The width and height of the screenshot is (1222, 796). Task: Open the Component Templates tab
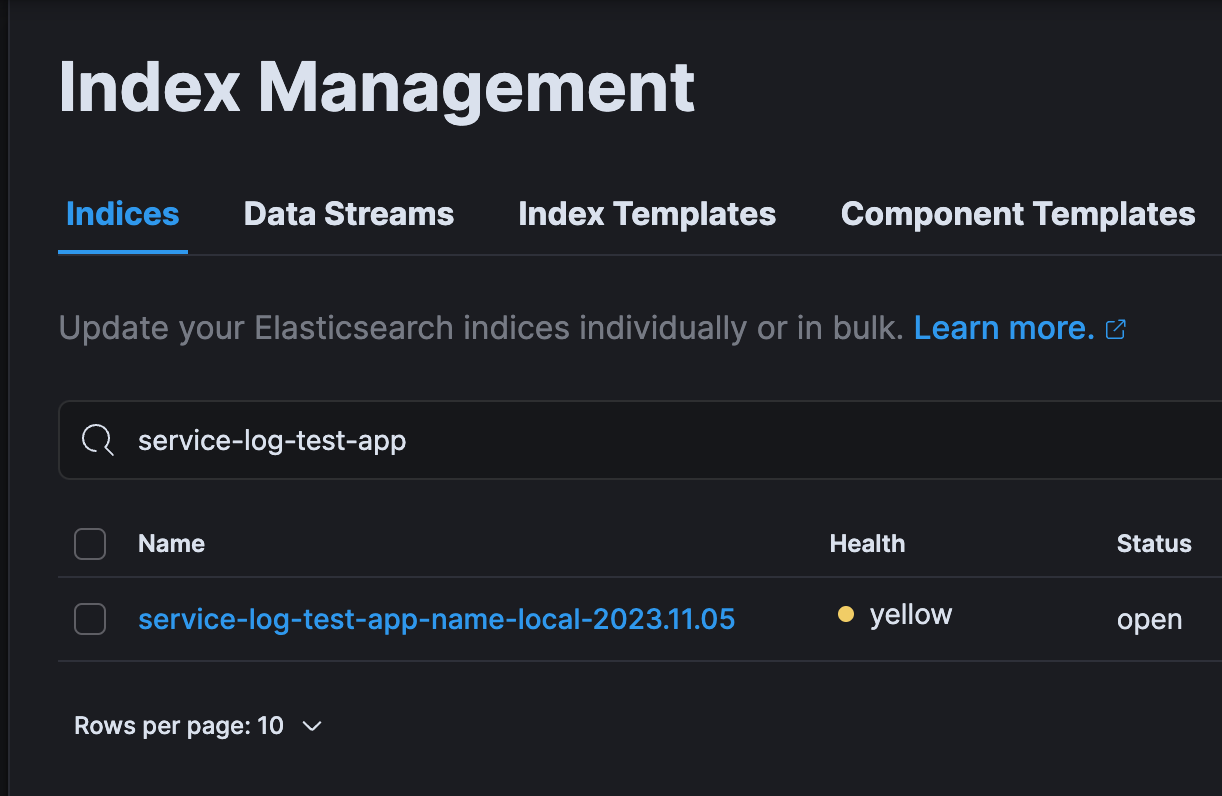coord(1018,214)
